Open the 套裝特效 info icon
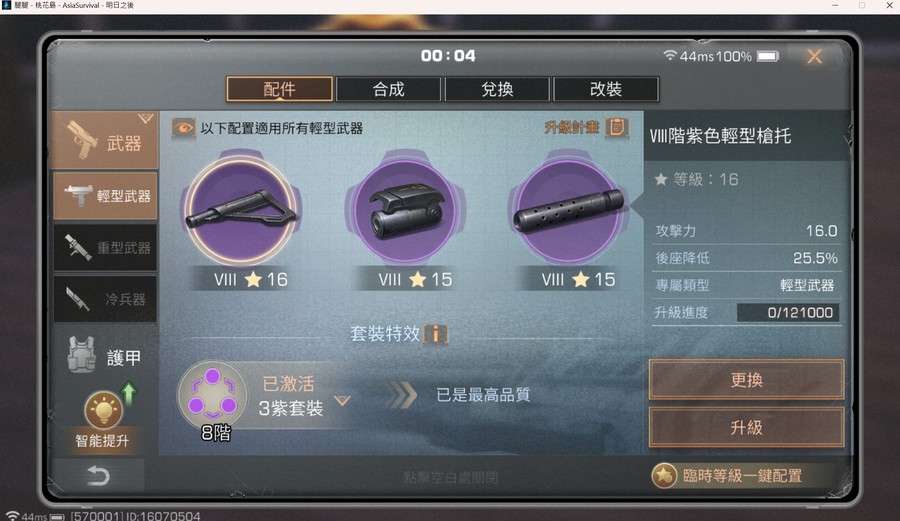900x521 pixels. click(x=436, y=333)
